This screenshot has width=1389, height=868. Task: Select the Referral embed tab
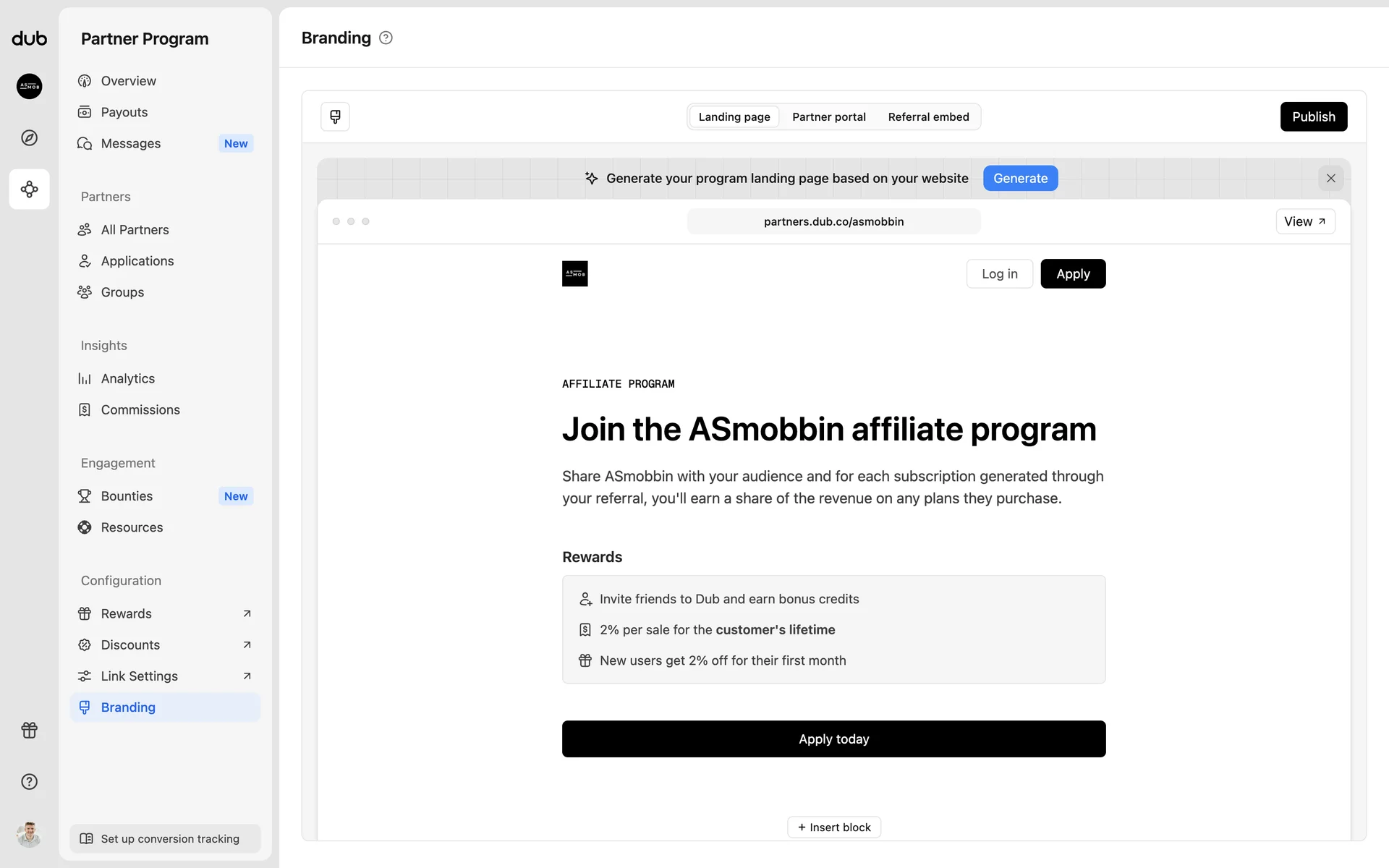point(928,116)
